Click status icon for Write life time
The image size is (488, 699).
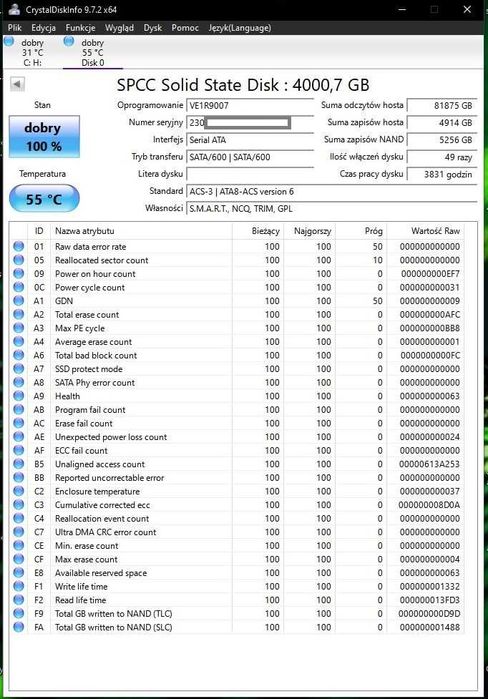tap(19, 586)
